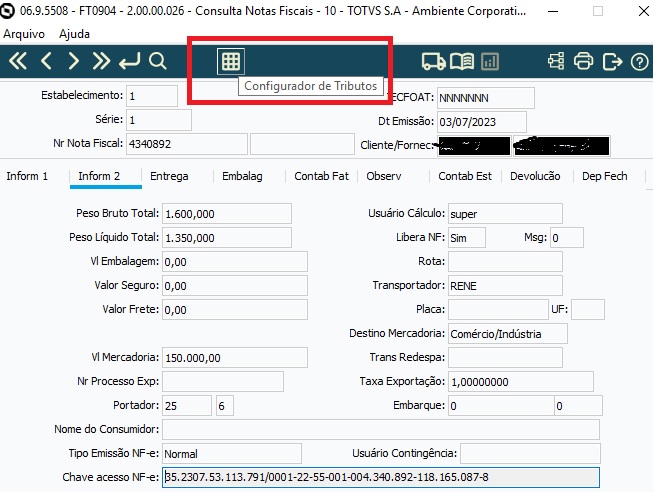Click the UF field
Viewport: 653px width, 492px height.
point(588,310)
